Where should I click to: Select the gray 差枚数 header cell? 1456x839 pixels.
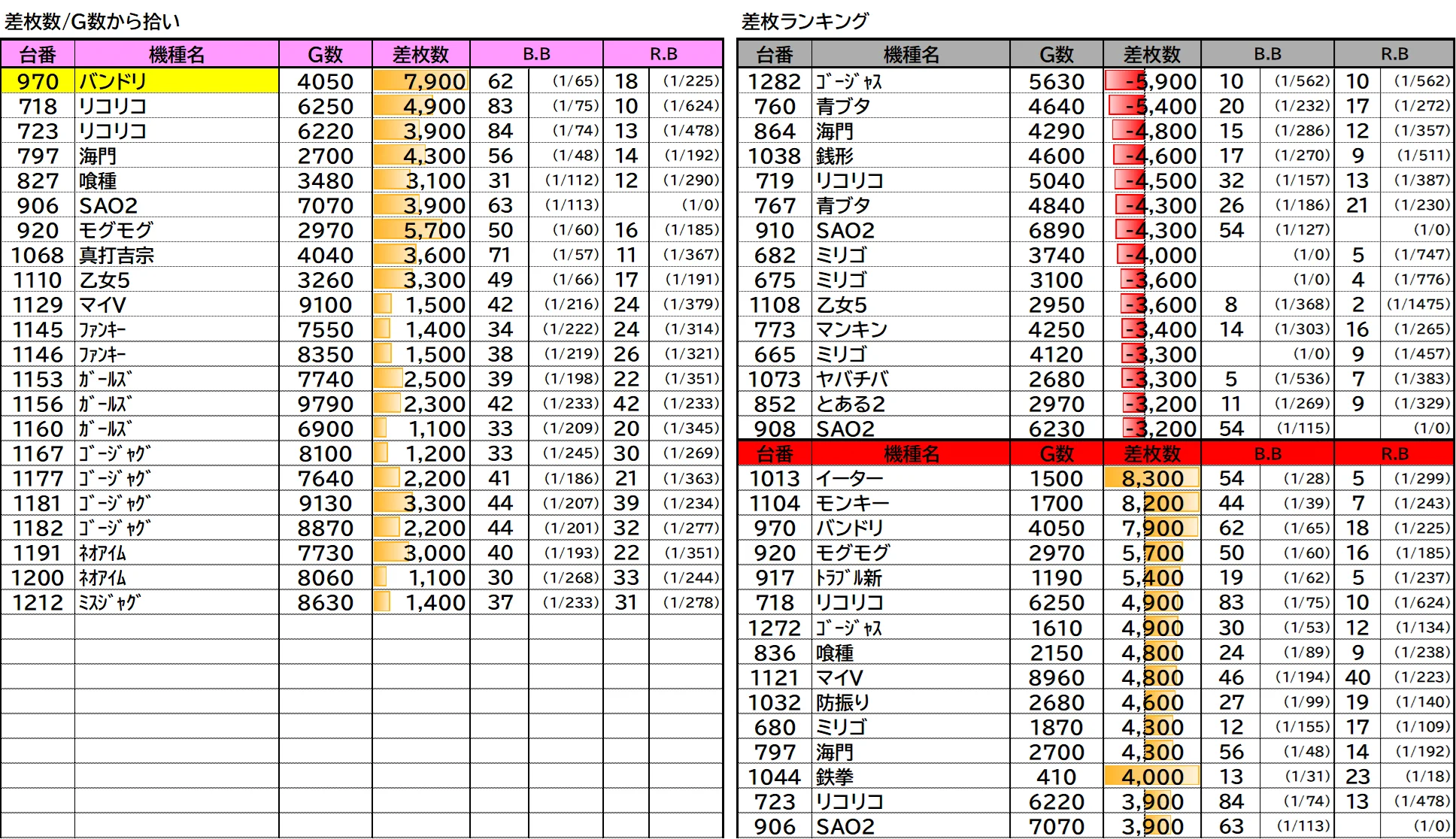pos(1151,54)
